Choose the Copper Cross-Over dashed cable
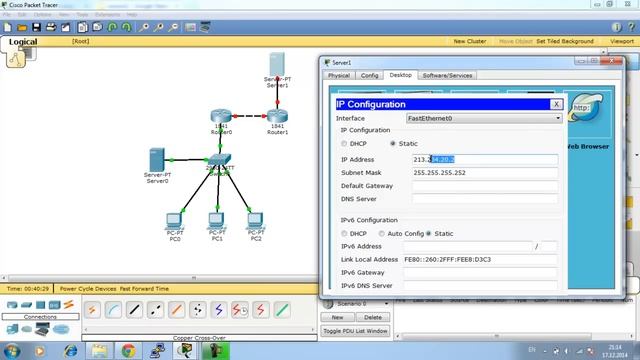The height and width of the screenshot is (360, 640). click(x=156, y=310)
